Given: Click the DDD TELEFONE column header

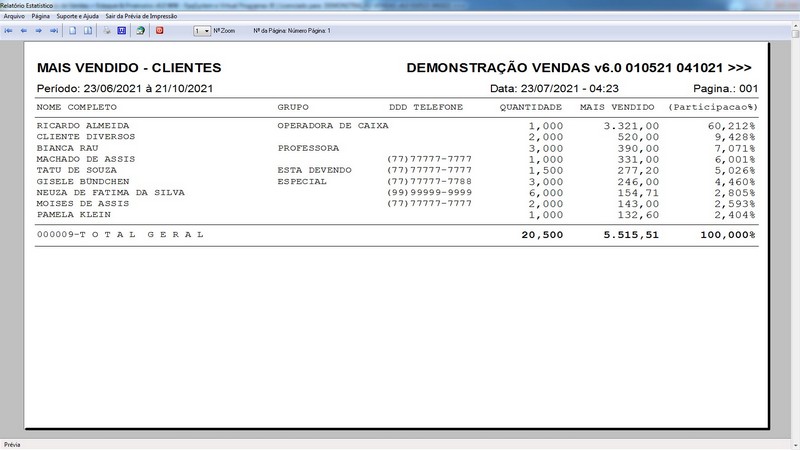Looking at the screenshot, I should coord(426,107).
